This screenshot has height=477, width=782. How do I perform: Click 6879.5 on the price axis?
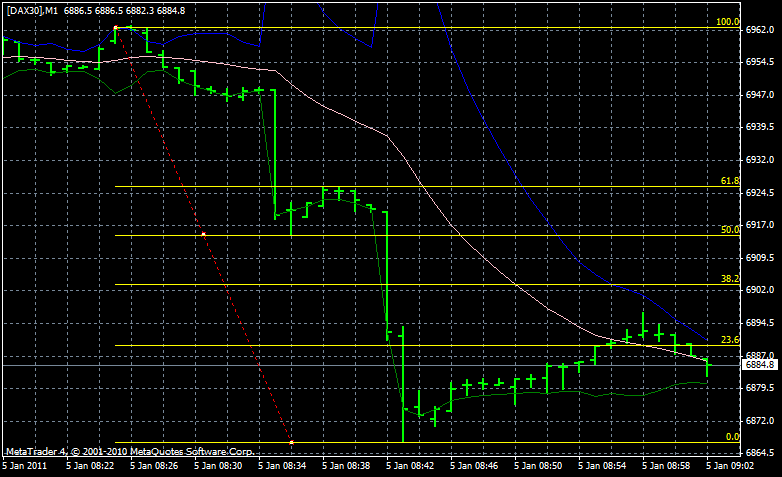point(760,388)
